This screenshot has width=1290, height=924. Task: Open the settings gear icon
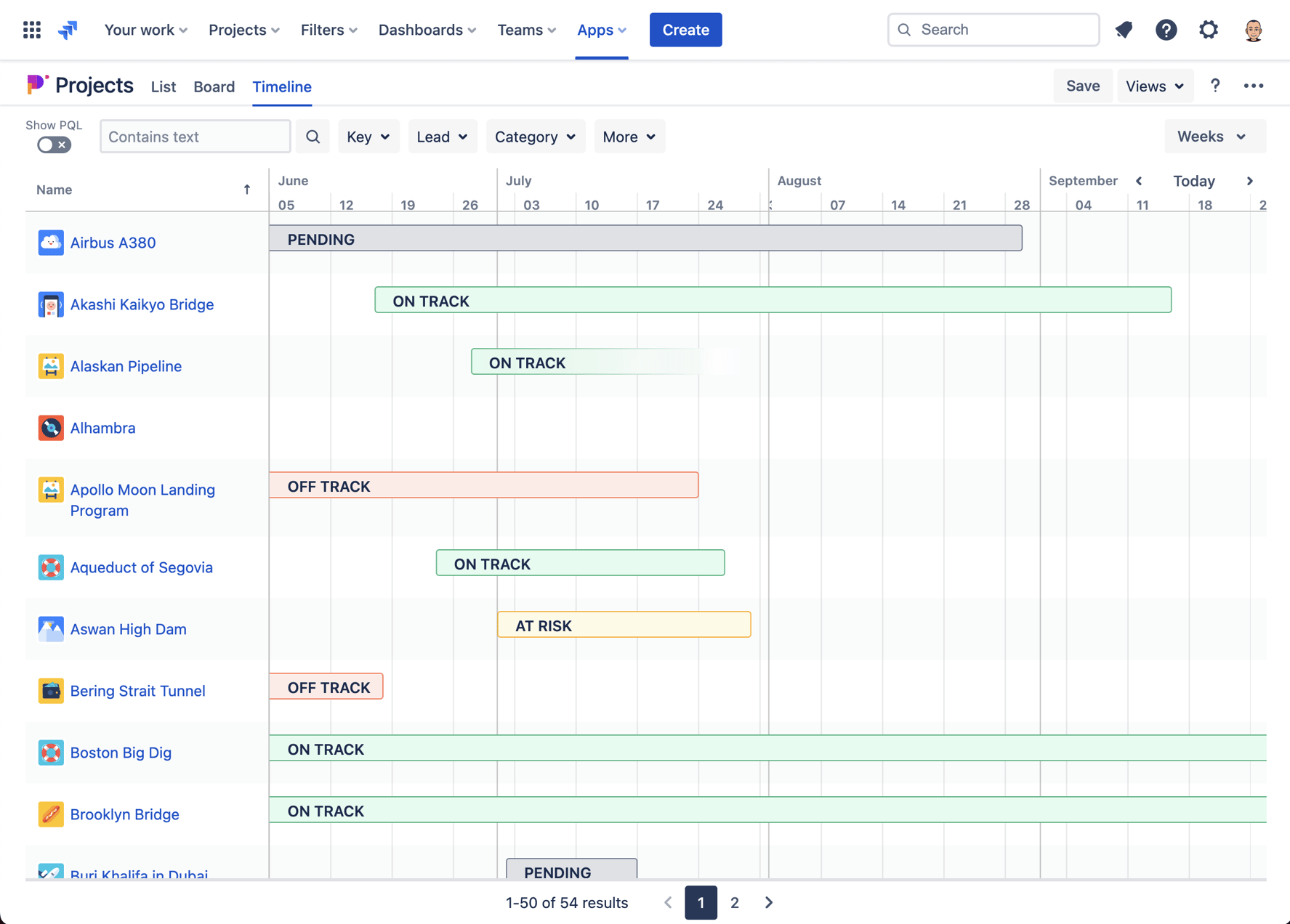click(1209, 30)
